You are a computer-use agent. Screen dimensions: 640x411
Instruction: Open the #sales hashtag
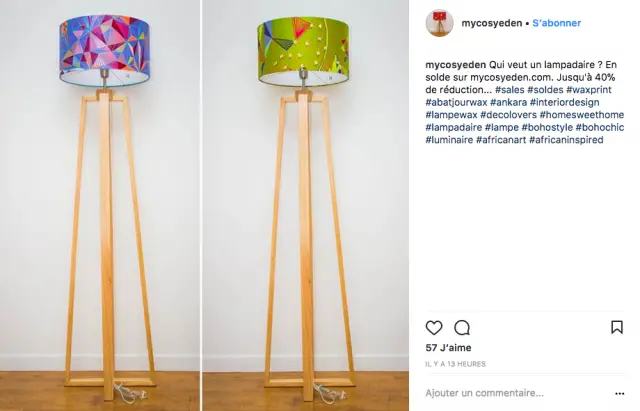[509, 90]
